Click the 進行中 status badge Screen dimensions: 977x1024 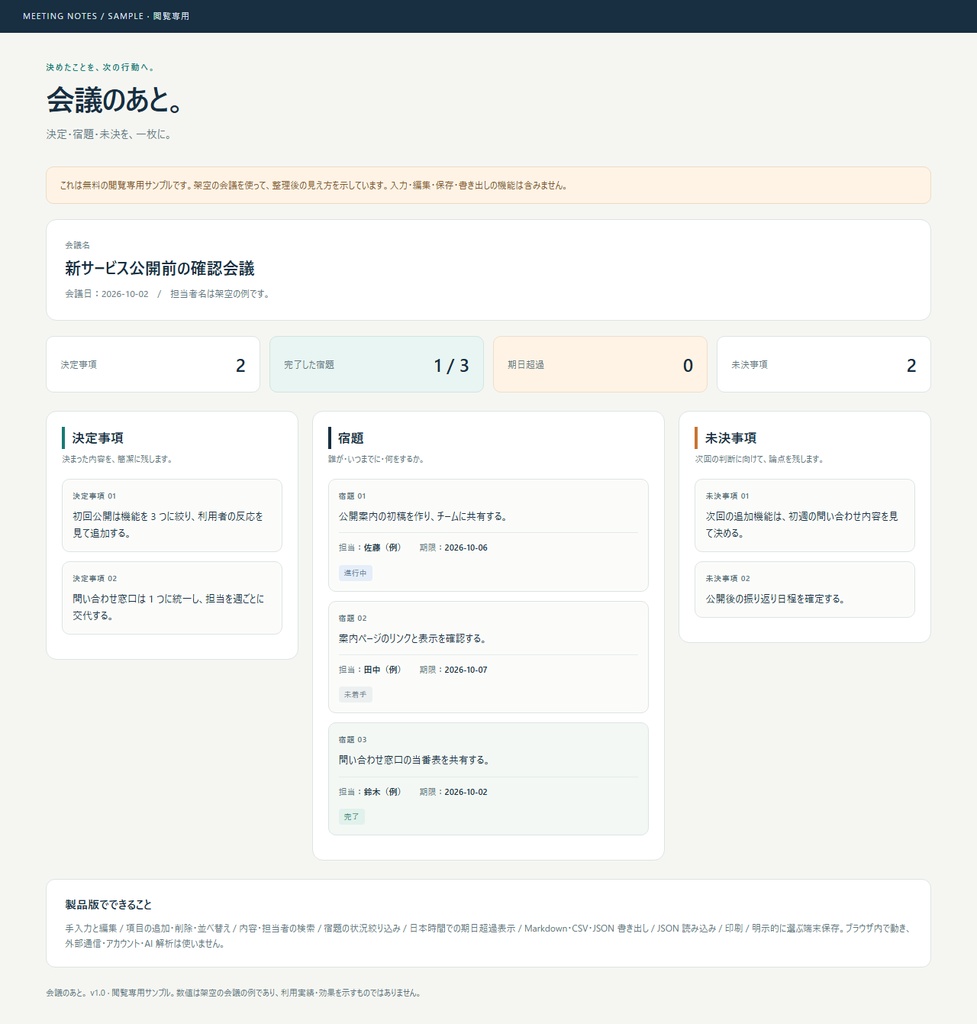355,573
